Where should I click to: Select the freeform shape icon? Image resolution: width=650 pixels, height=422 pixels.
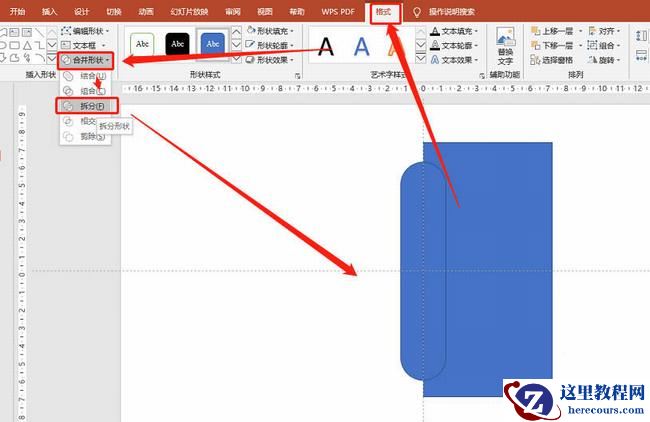pos(15,58)
